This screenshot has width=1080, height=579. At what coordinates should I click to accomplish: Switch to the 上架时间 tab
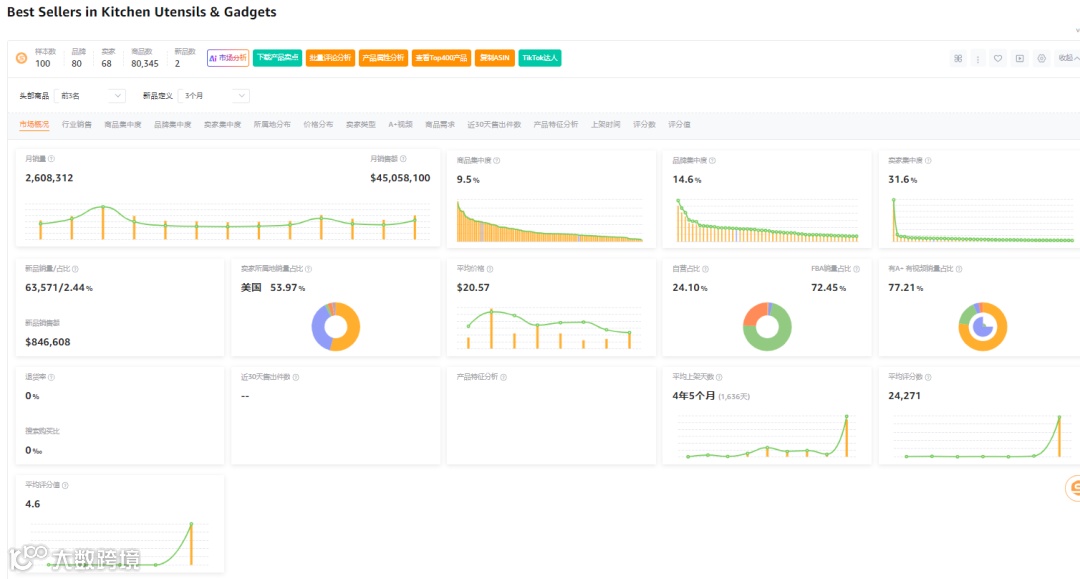(x=605, y=125)
